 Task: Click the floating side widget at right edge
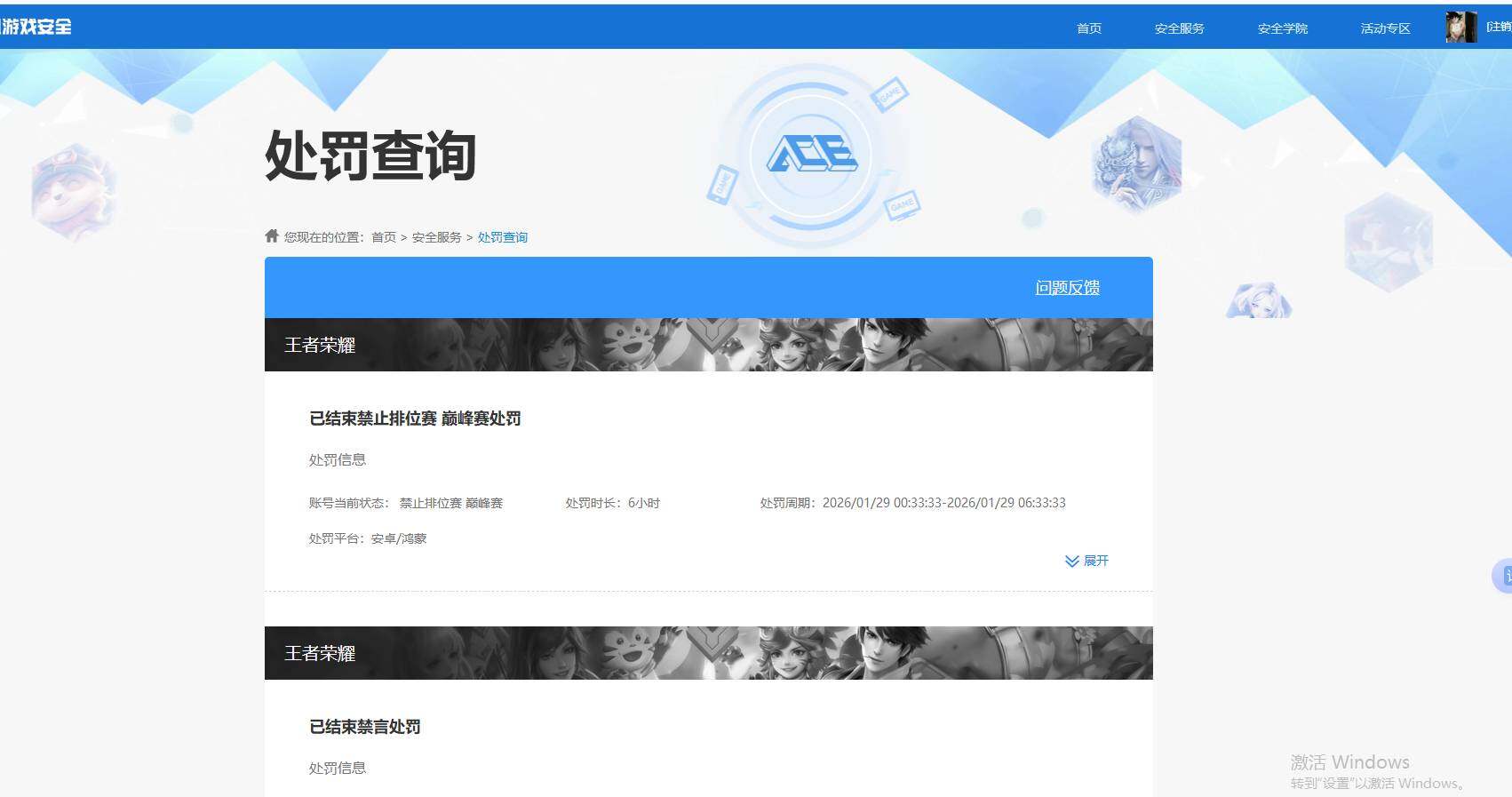[x=1502, y=576]
